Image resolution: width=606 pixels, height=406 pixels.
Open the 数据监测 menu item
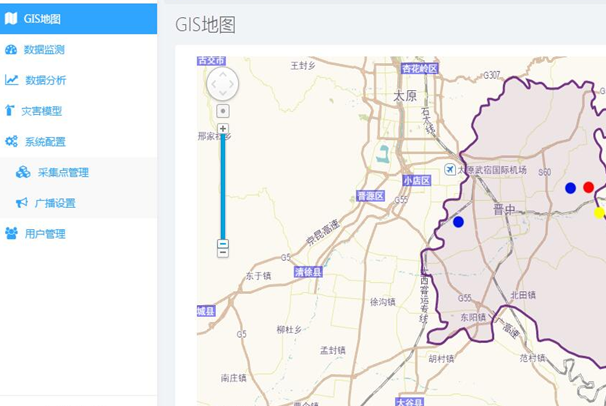click(x=45, y=50)
